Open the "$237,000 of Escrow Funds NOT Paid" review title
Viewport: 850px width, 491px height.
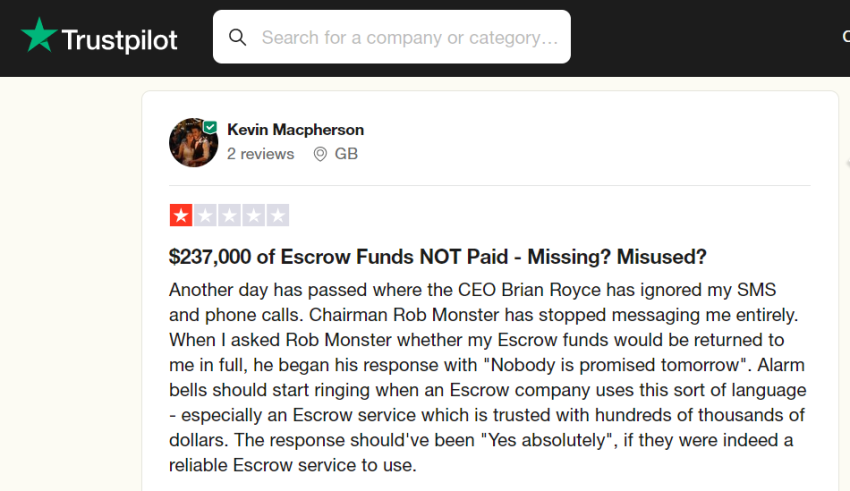438,257
